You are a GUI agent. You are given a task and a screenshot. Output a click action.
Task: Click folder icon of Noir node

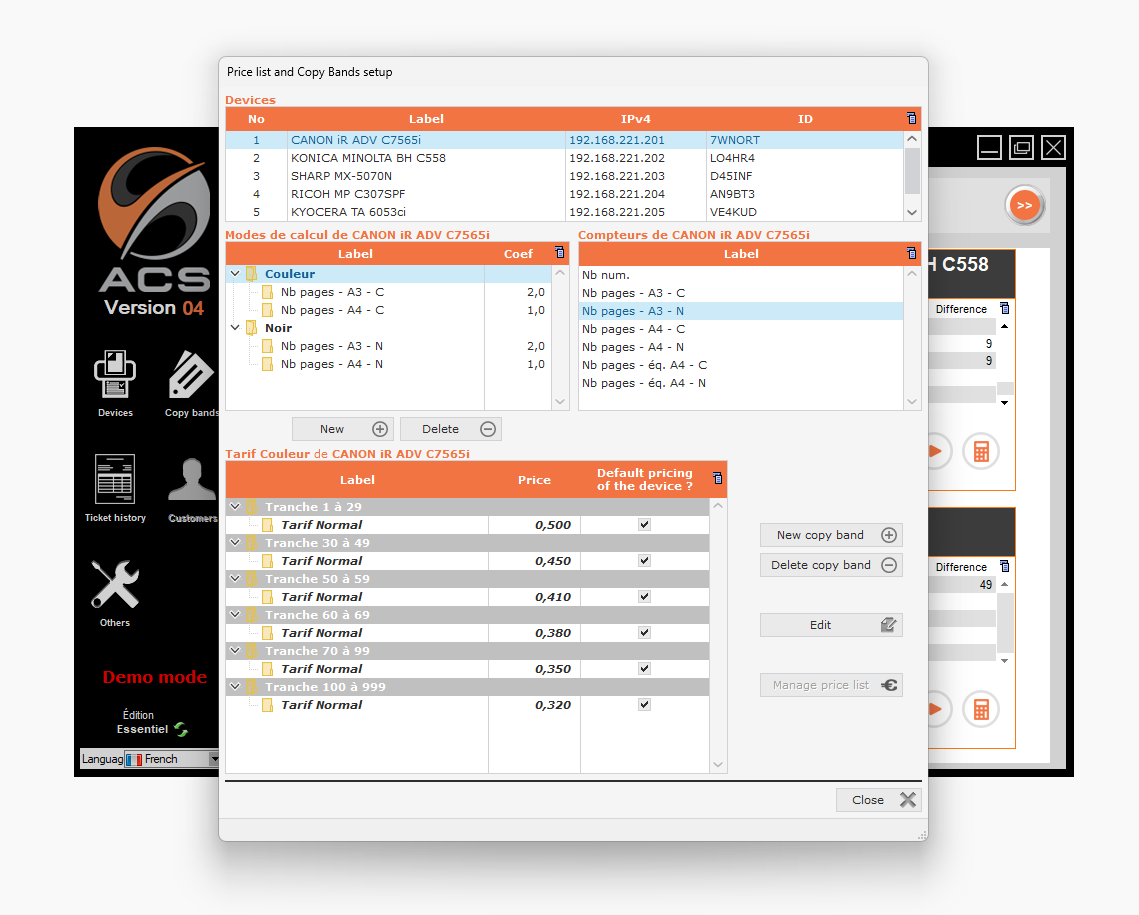251,328
